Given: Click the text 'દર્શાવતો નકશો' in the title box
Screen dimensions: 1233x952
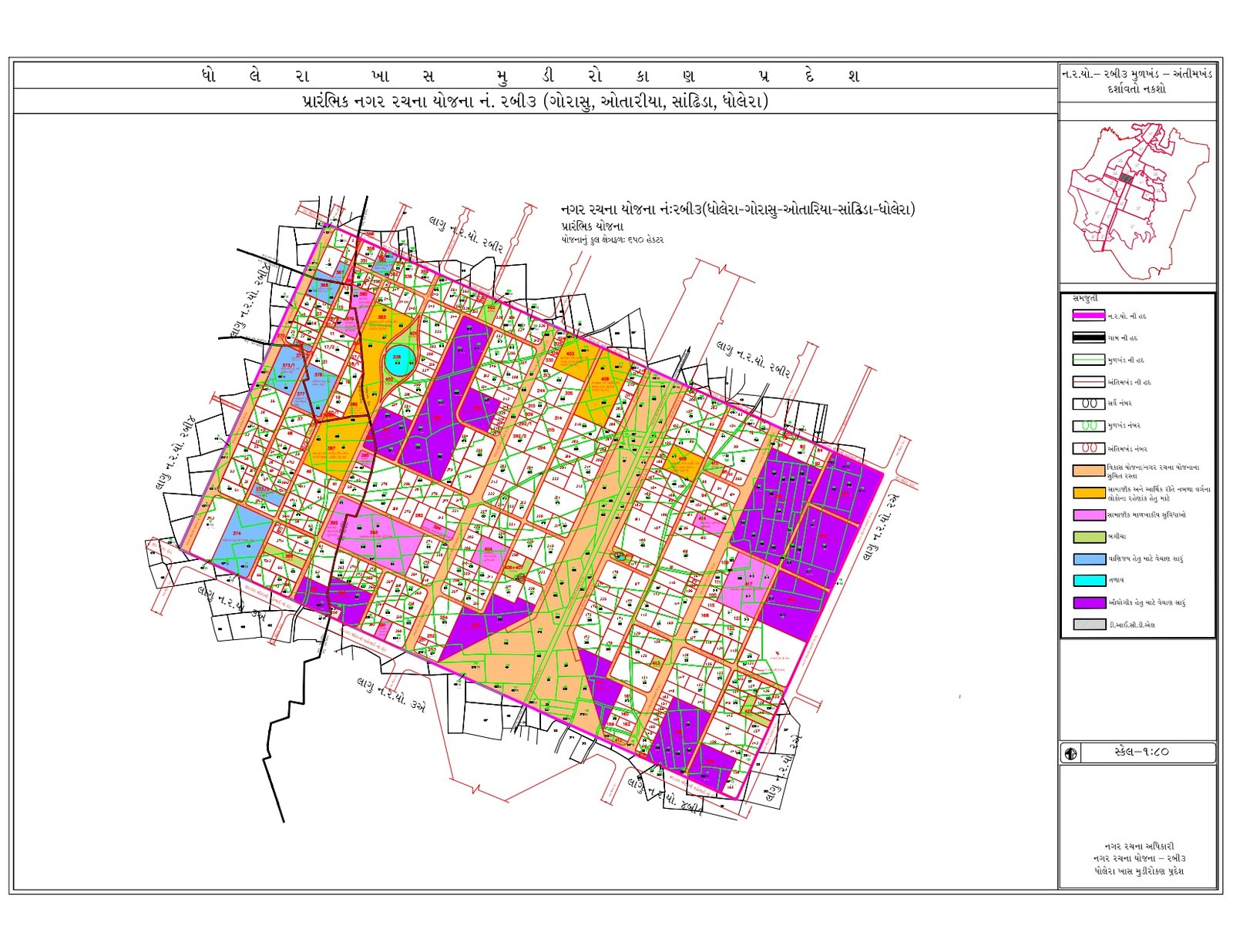Looking at the screenshot, I should tap(1137, 89).
